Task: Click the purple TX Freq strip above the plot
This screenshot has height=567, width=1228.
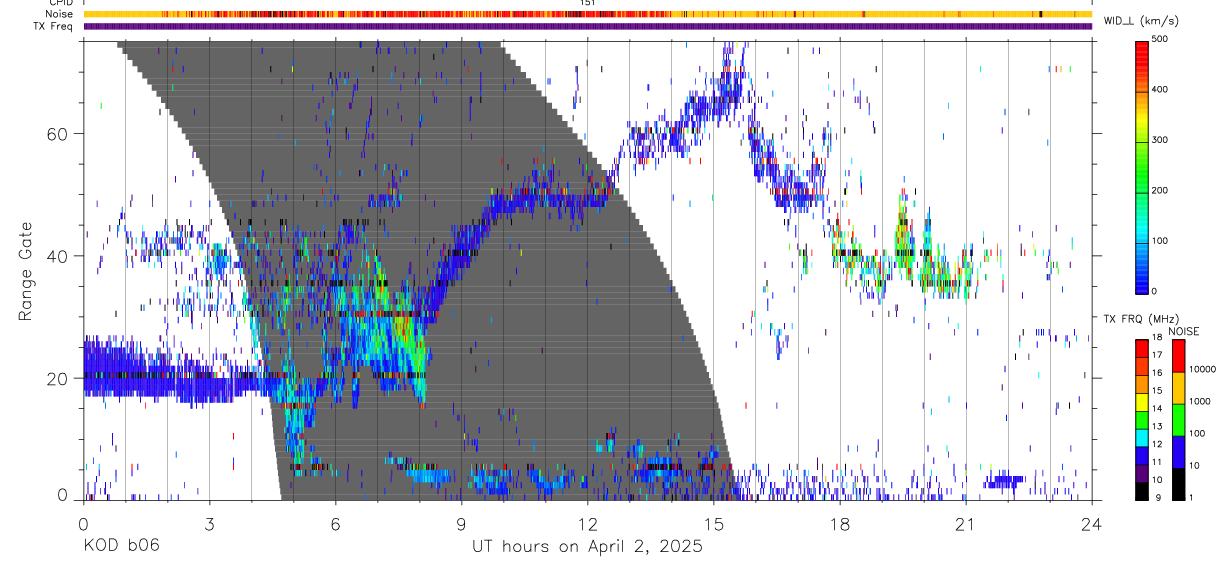Action: 588,26
